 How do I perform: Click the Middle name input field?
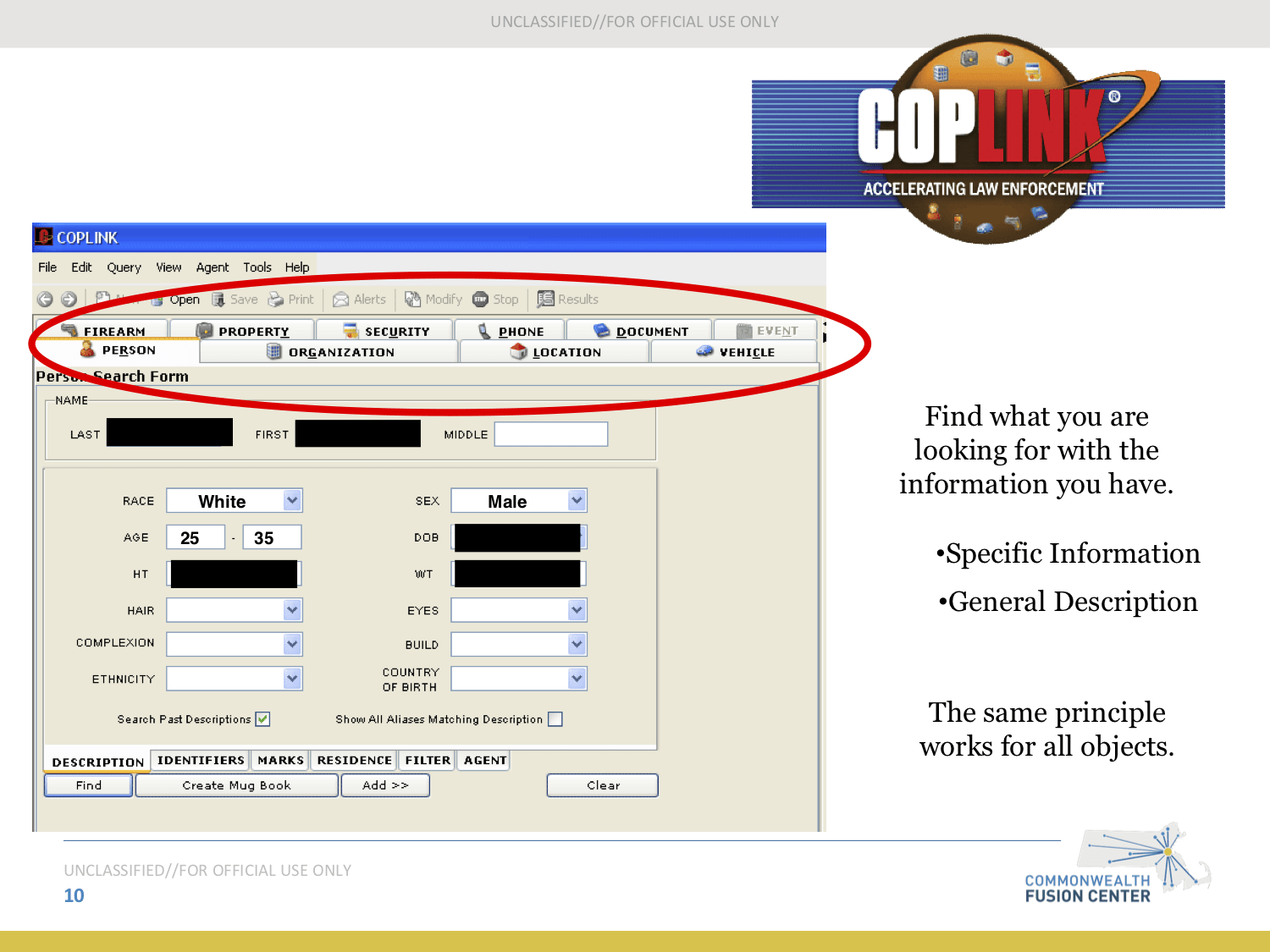pos(551,434)
